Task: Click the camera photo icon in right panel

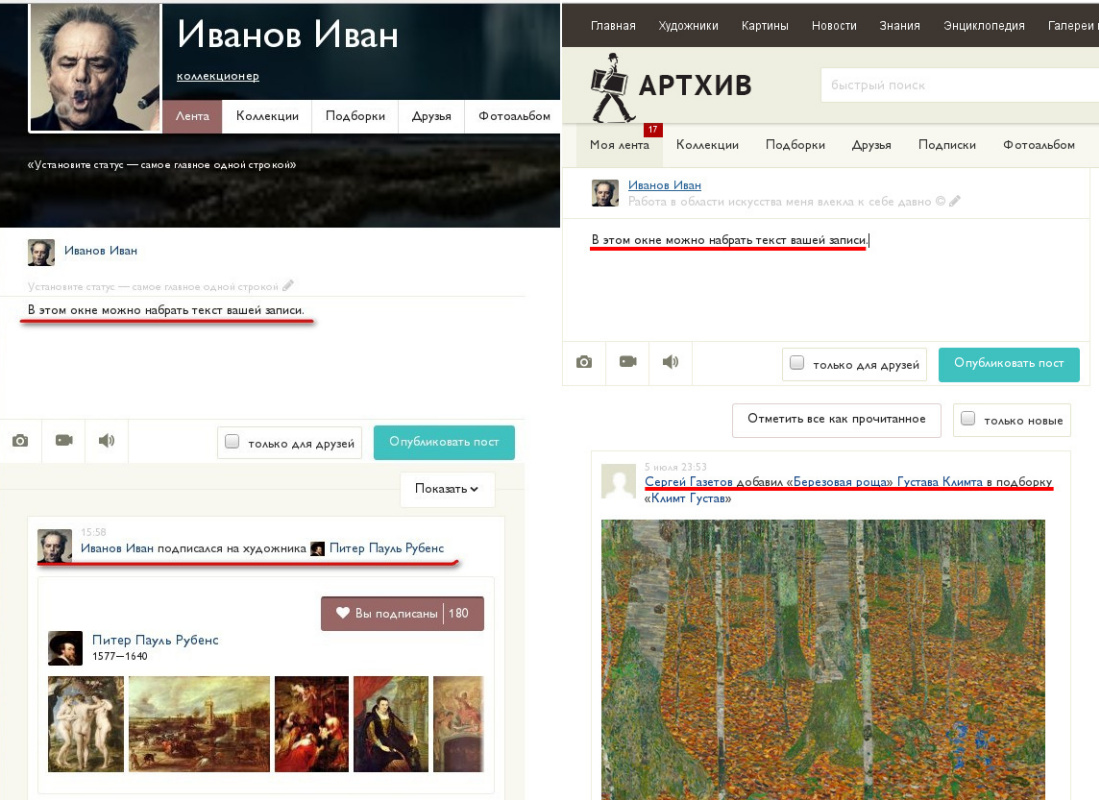Action: tap(584, 362)
